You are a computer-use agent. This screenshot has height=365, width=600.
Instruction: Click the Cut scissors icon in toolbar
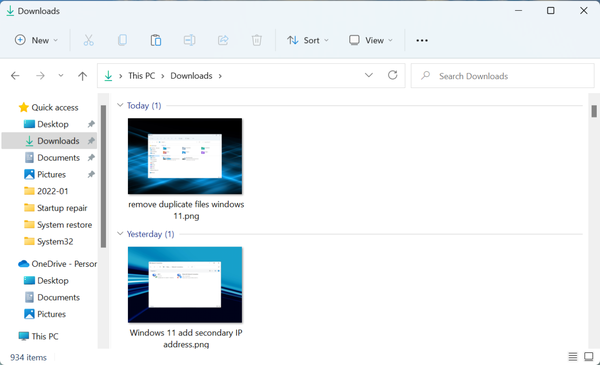pos(88,40)
